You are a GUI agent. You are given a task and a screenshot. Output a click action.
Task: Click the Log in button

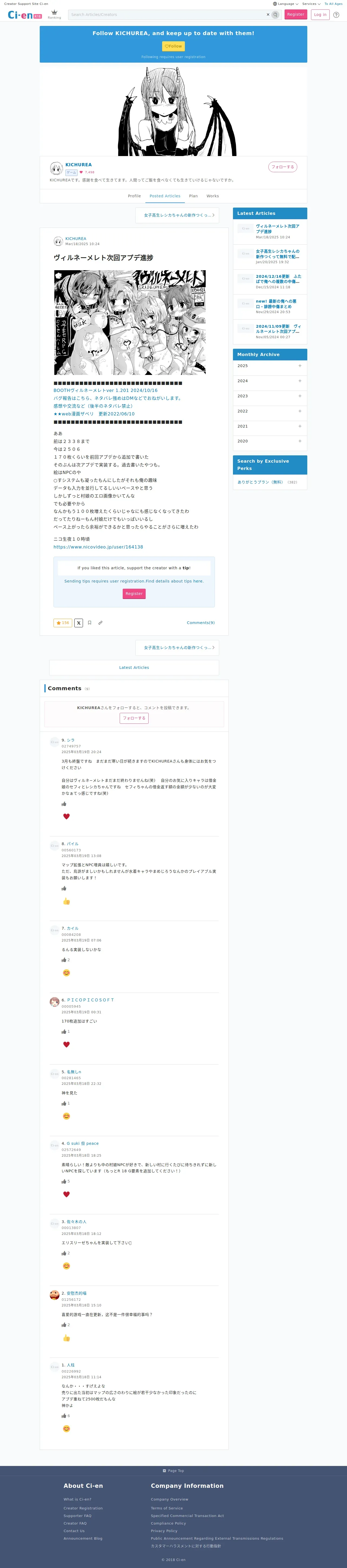click(x=320, y=15)
